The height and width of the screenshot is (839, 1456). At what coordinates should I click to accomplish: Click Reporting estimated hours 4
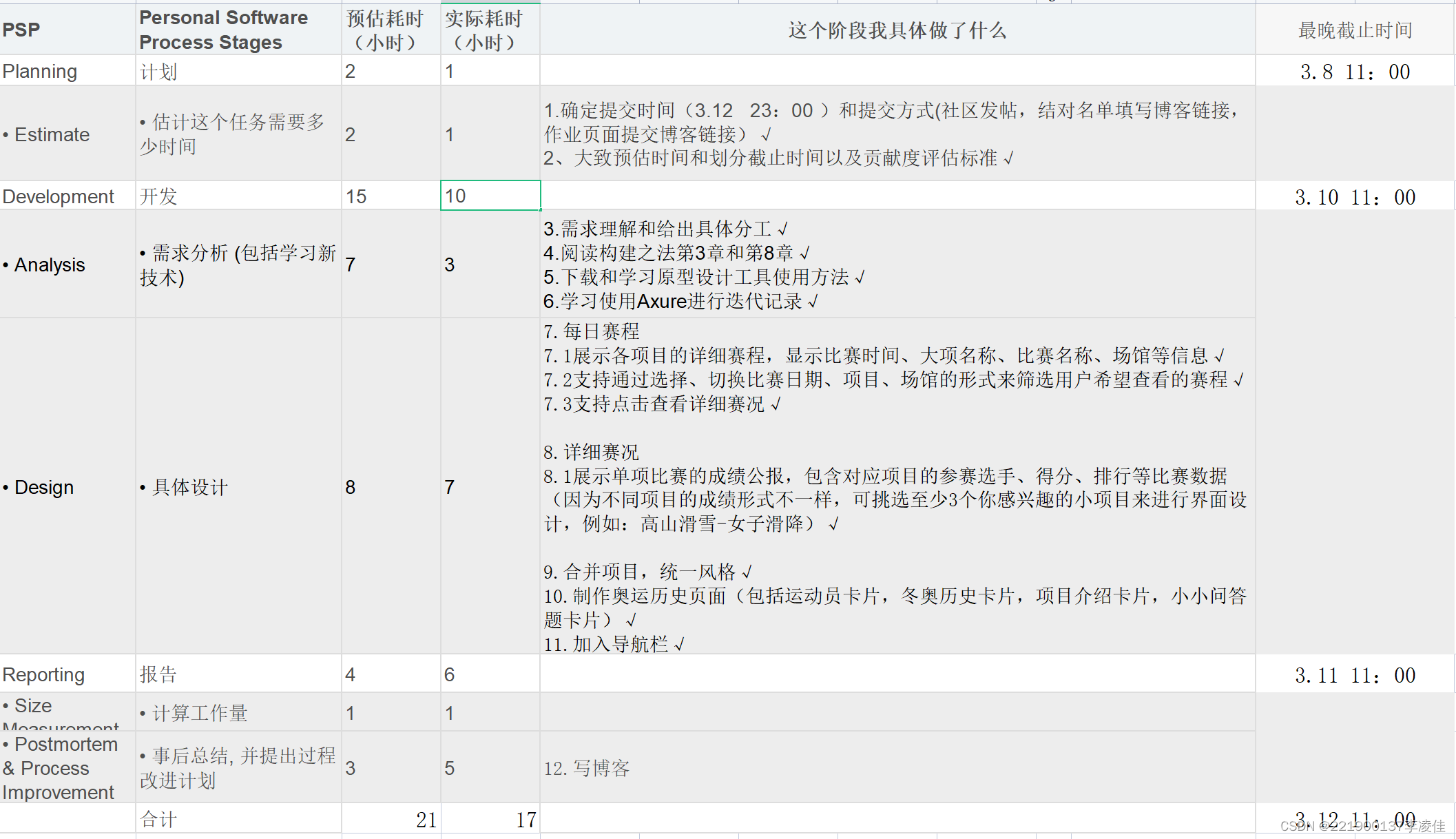tap(391, 674)
